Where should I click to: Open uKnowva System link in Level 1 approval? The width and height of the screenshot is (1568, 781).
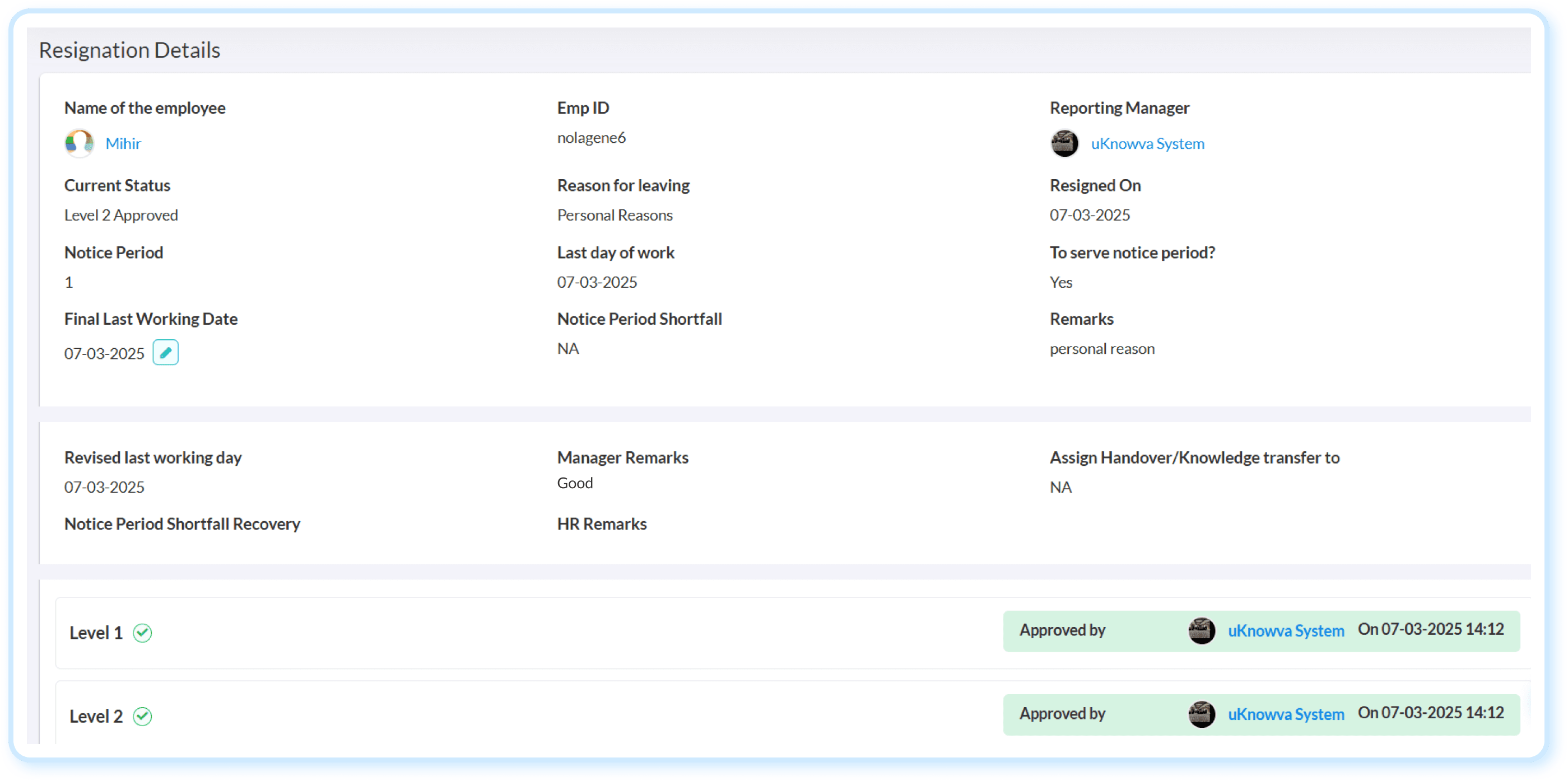(1286, 631)
